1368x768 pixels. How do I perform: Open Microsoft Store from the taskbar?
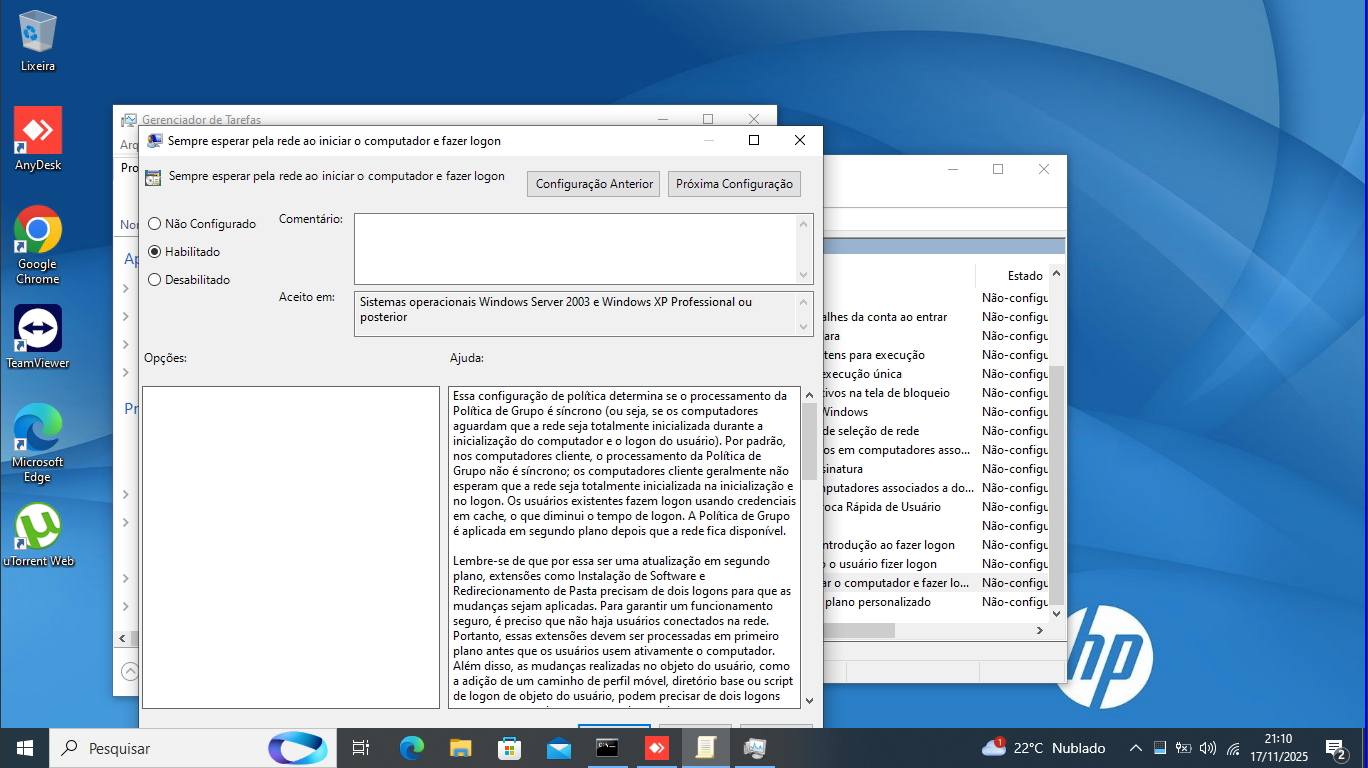(x=510, y=748)
